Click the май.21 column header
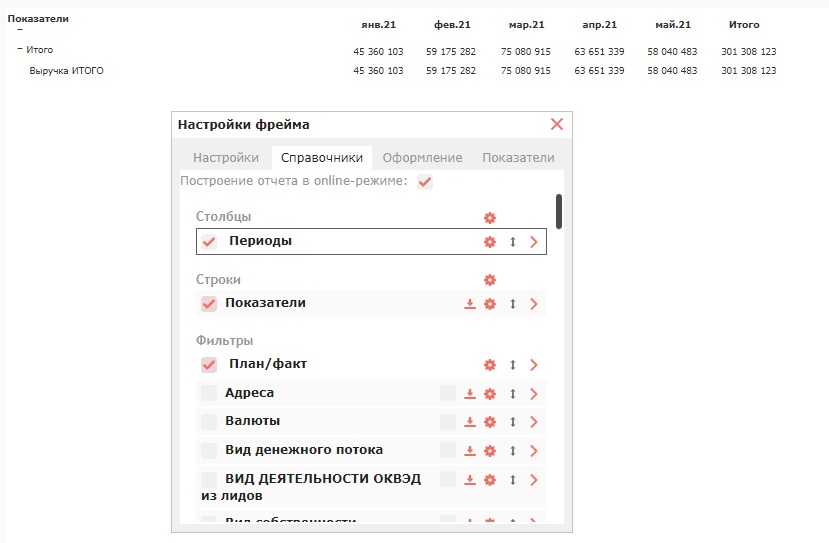 coord(673,25)
